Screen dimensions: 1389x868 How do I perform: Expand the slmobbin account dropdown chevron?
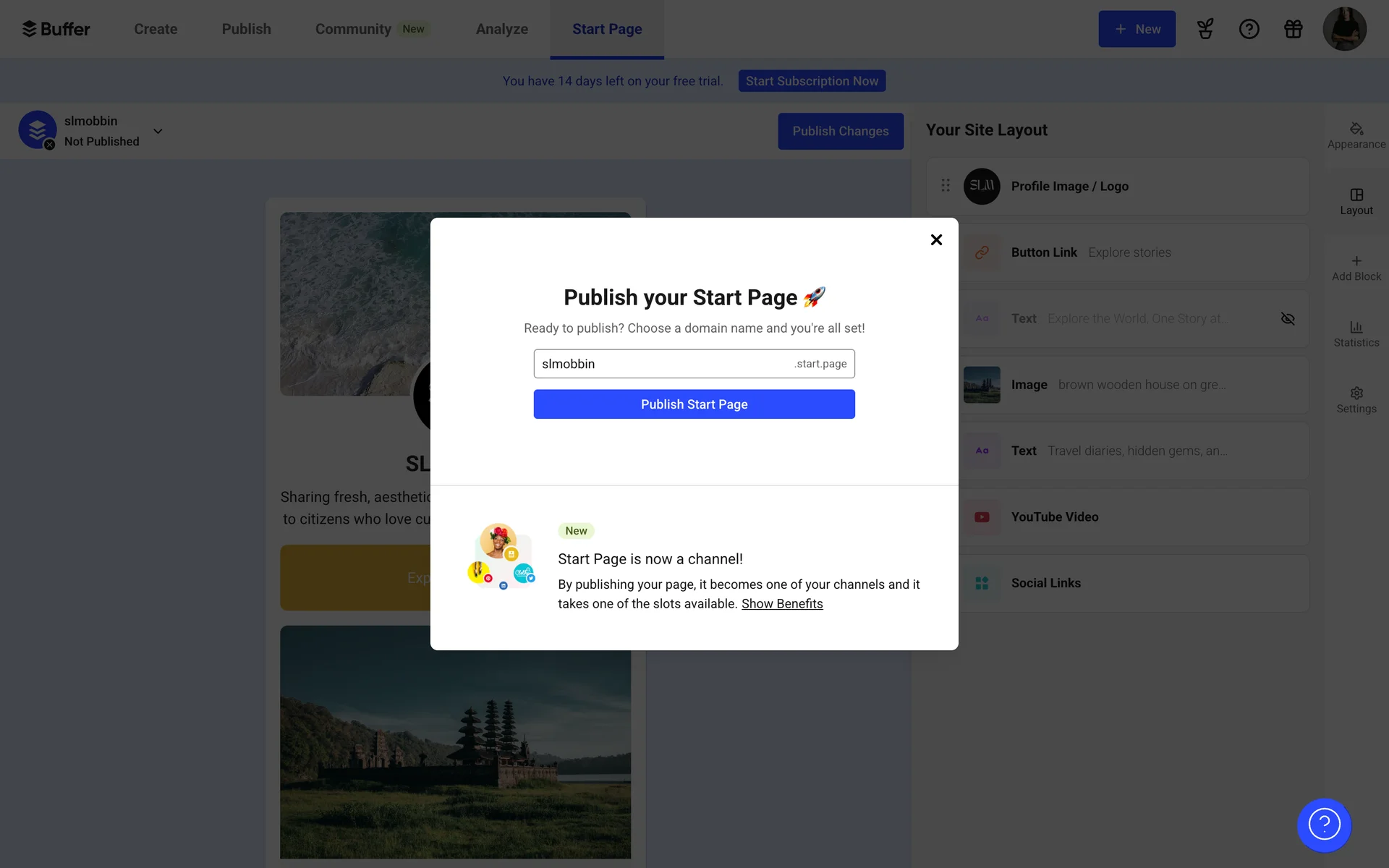pyautogui.click(x=158, y=131)
